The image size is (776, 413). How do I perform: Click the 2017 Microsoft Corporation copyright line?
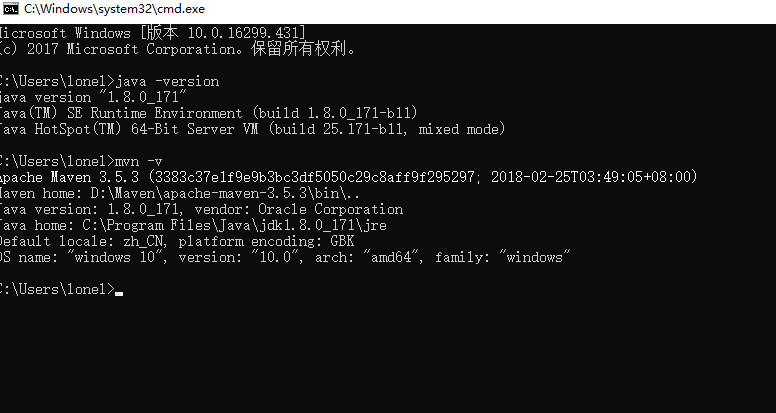178,49
